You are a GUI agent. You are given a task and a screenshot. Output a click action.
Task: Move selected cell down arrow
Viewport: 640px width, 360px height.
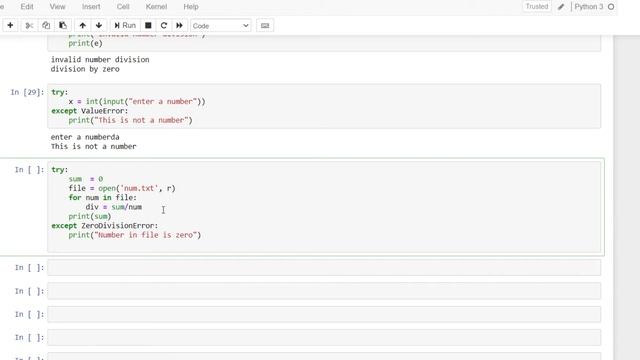pos(99,25)
